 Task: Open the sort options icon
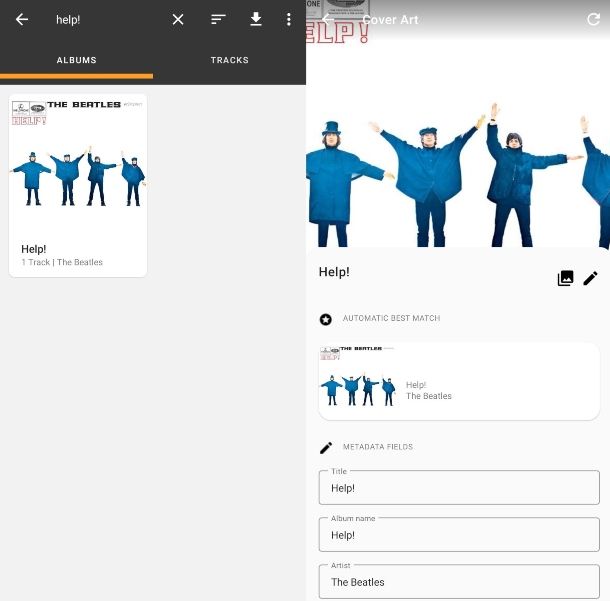(x=218, y=19)
